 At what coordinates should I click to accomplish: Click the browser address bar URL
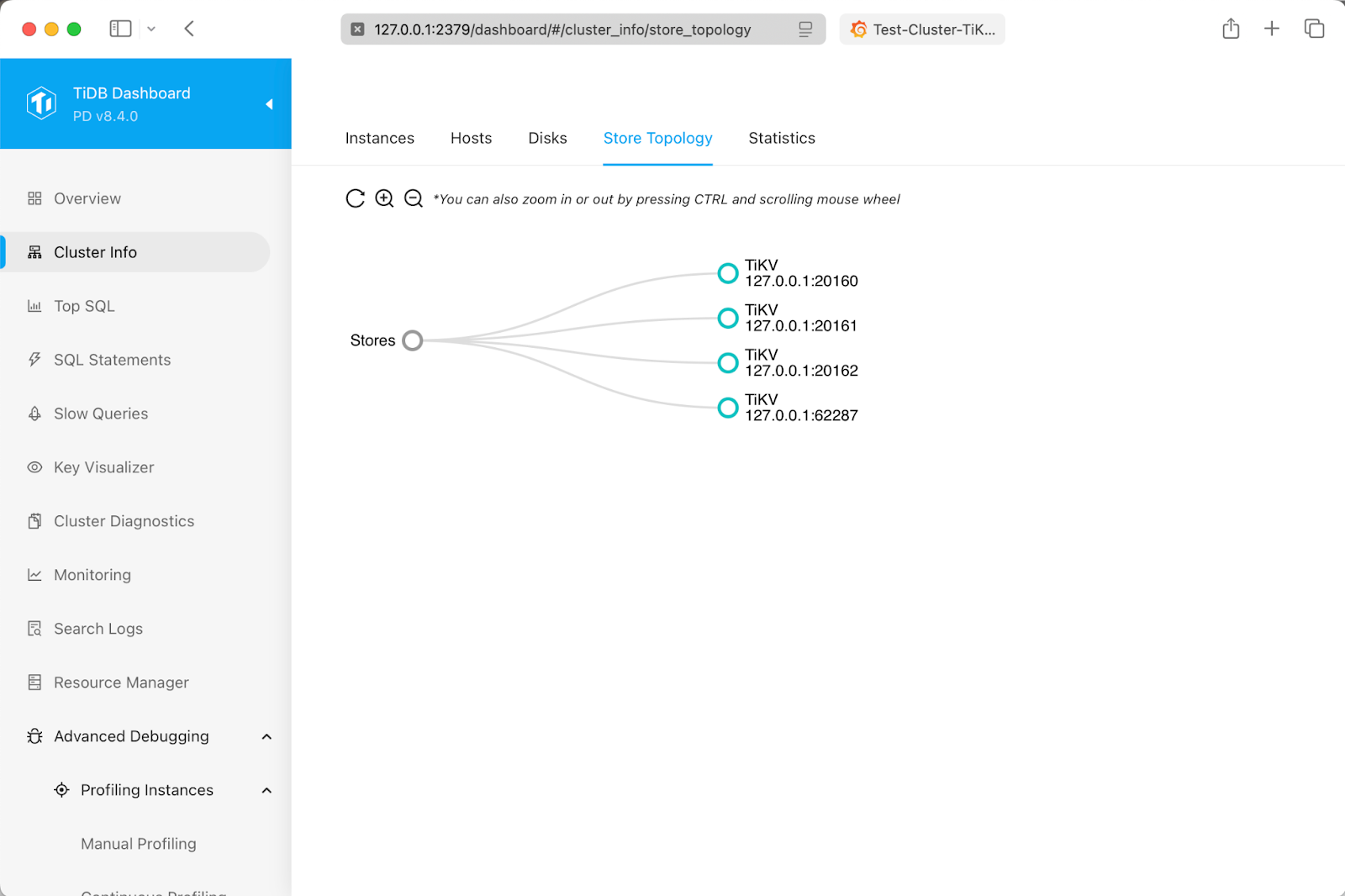pyautogui.click(x=562, y=29)
